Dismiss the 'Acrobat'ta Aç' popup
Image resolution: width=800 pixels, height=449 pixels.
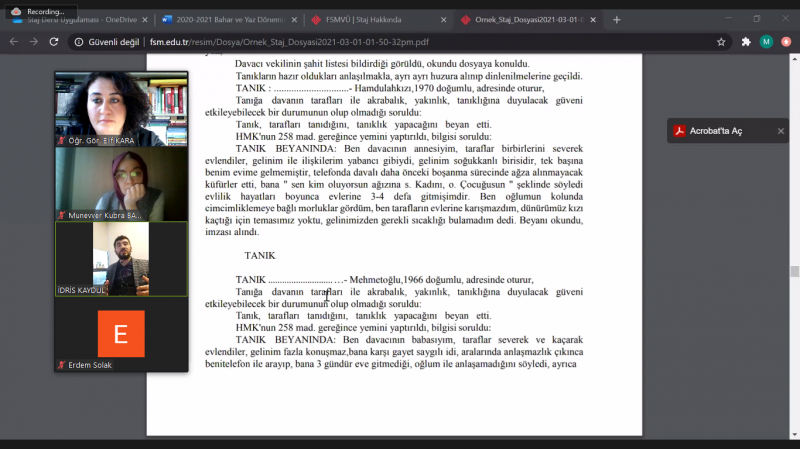click(x=781, y=131)
